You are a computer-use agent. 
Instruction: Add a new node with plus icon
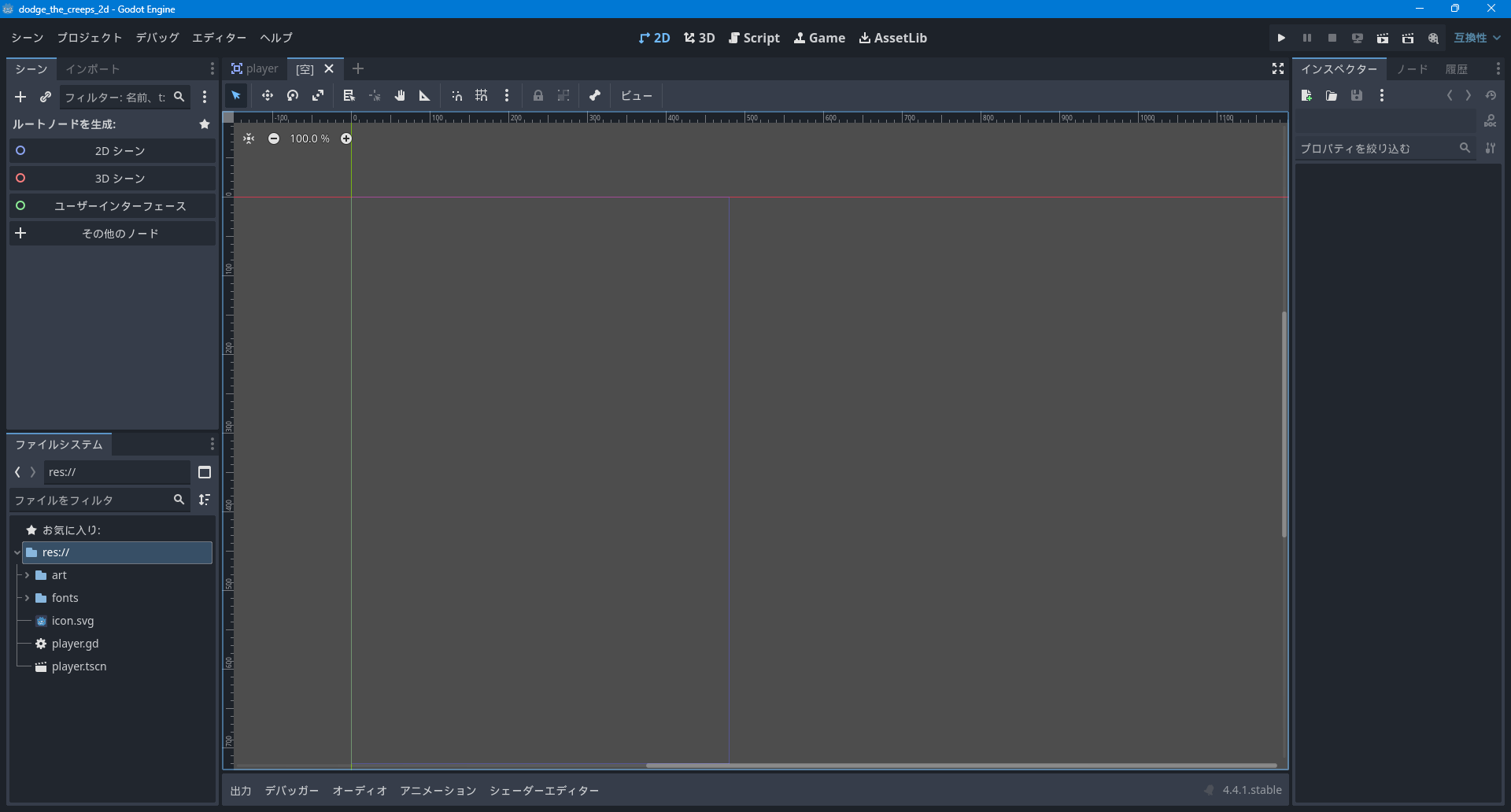[x=20, y=97]
